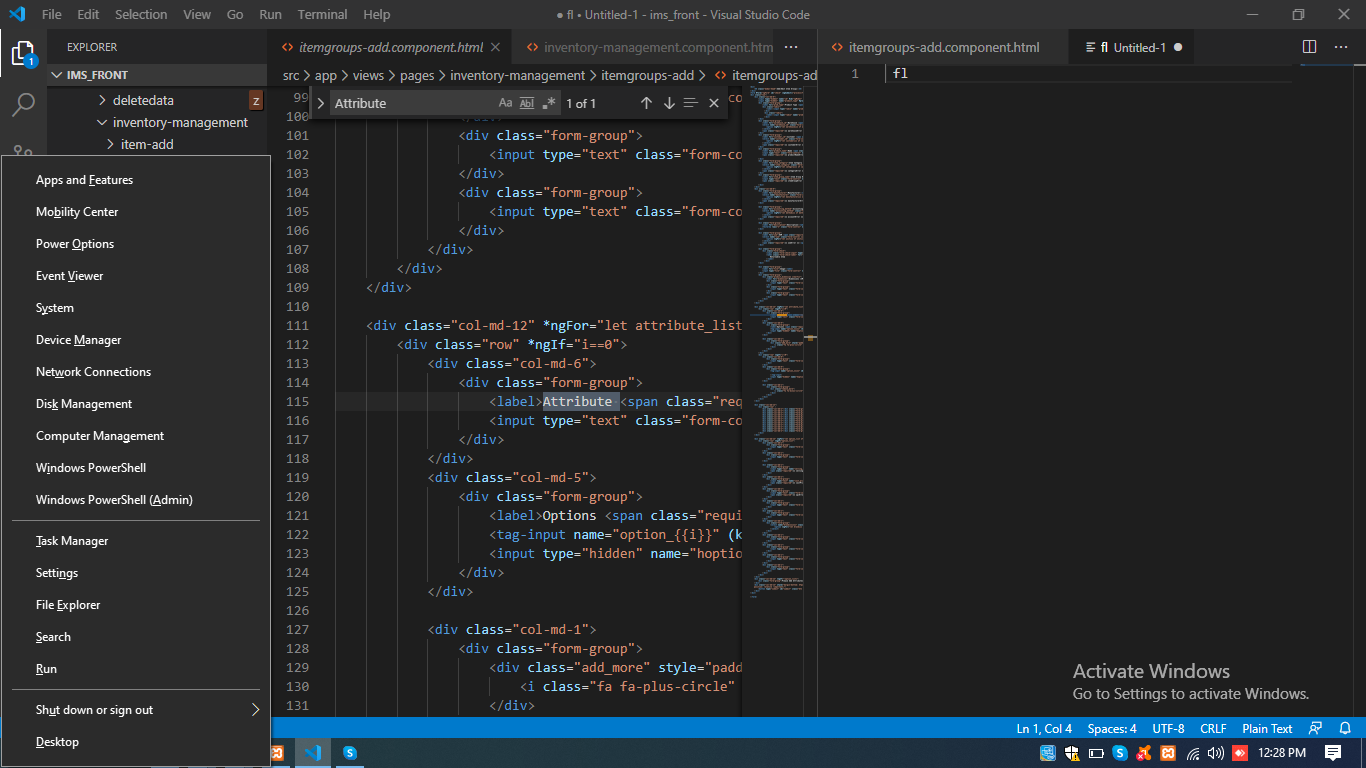Click 'src' in the breadcrumb
1366x768 pixels.
(x=291, y=75)
